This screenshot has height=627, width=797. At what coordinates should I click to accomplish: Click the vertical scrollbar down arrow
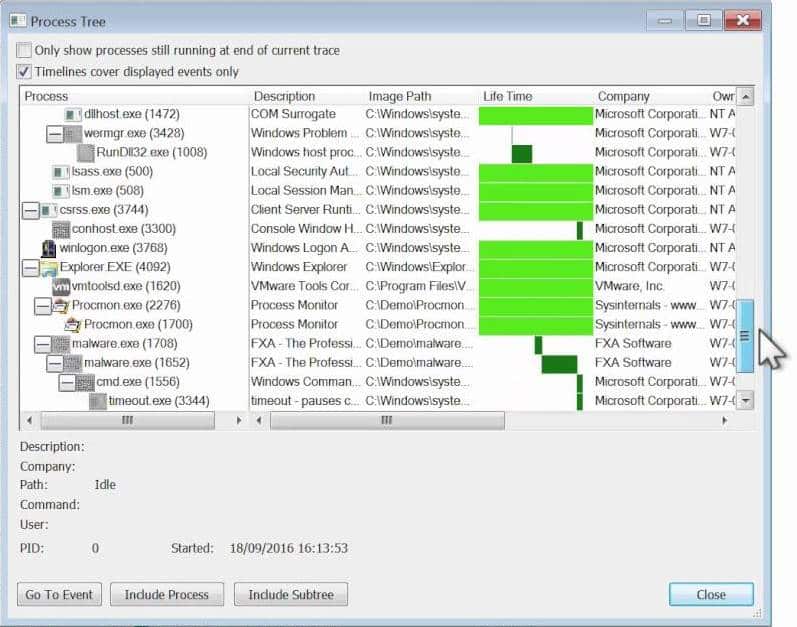(744, 399)
